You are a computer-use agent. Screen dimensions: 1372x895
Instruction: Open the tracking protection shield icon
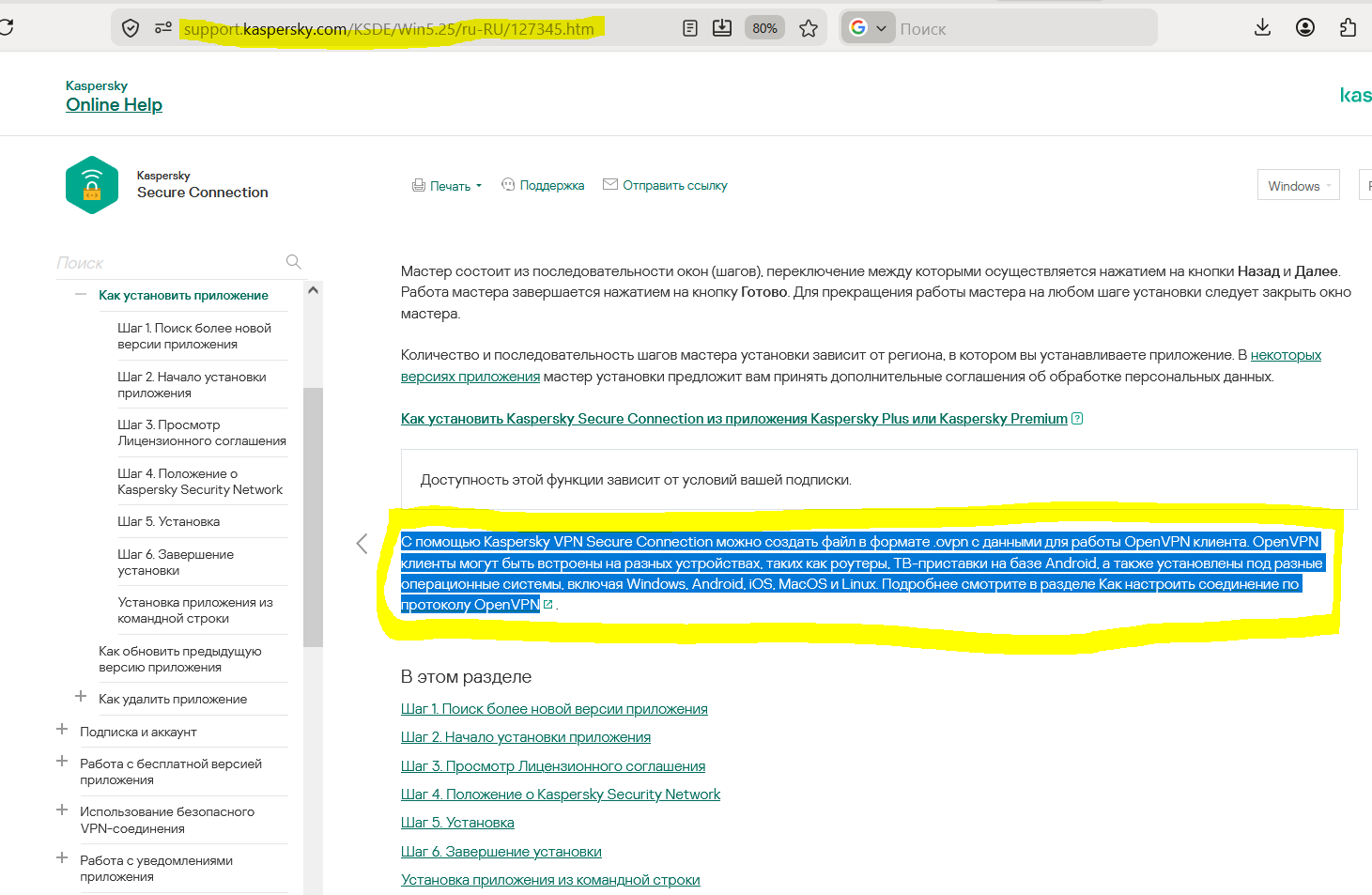131,28
